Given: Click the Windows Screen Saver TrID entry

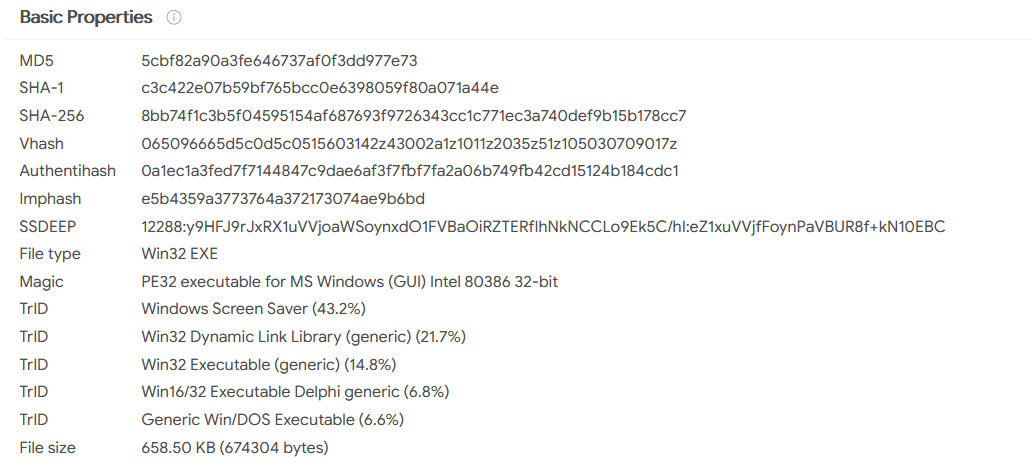Looking at the screenshot, I should coord(254,309).
